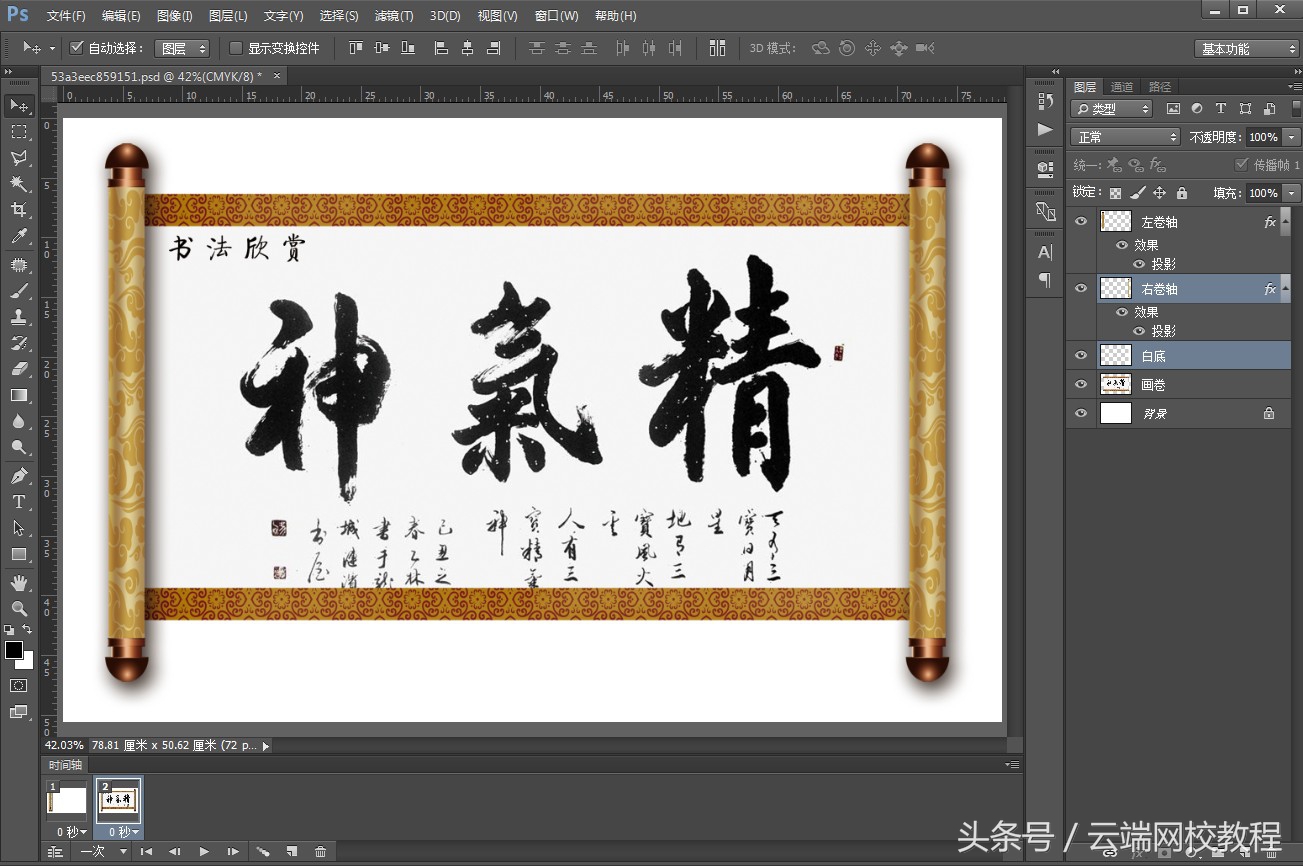Hide the 白底 layer
The height and width of the screenshot is (866, 1303).
pos(1081,354)
